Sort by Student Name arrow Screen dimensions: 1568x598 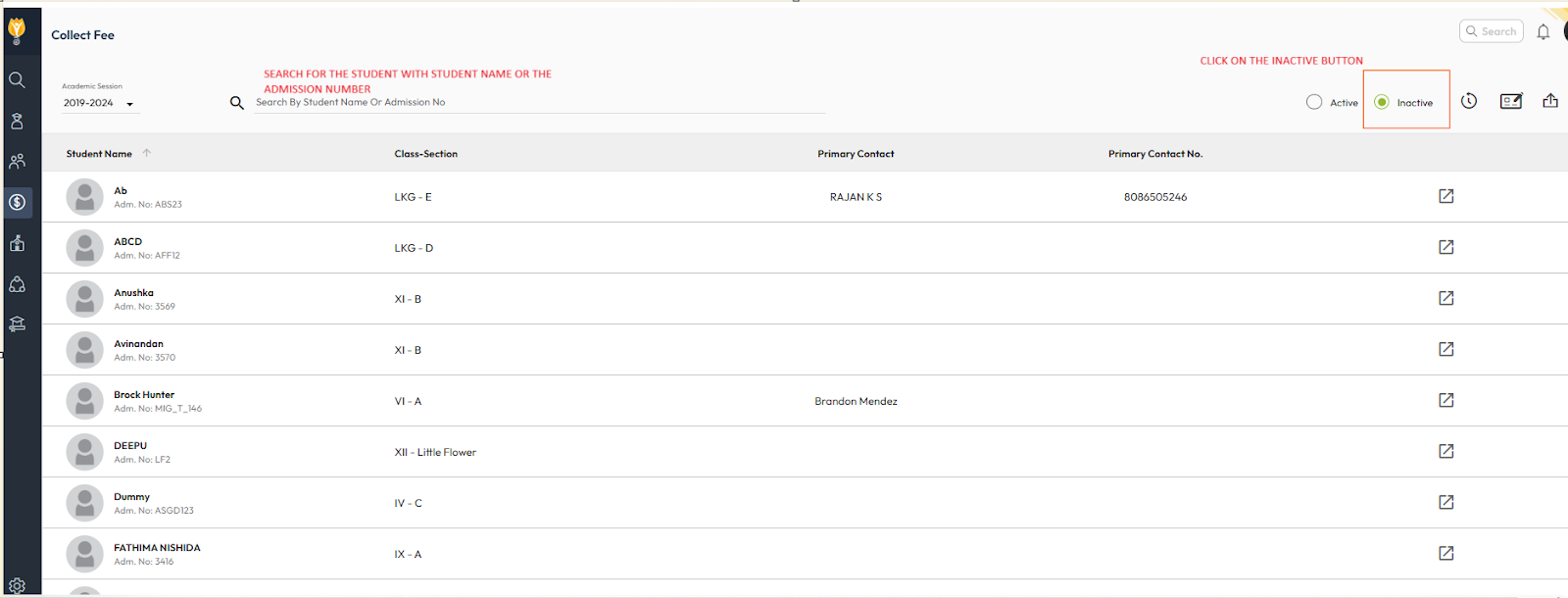click(147, 153)
